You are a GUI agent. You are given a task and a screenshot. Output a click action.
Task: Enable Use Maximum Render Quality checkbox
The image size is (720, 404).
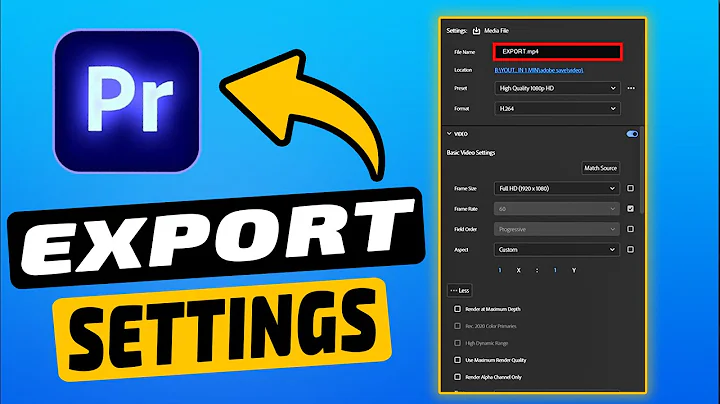[457, 360]
